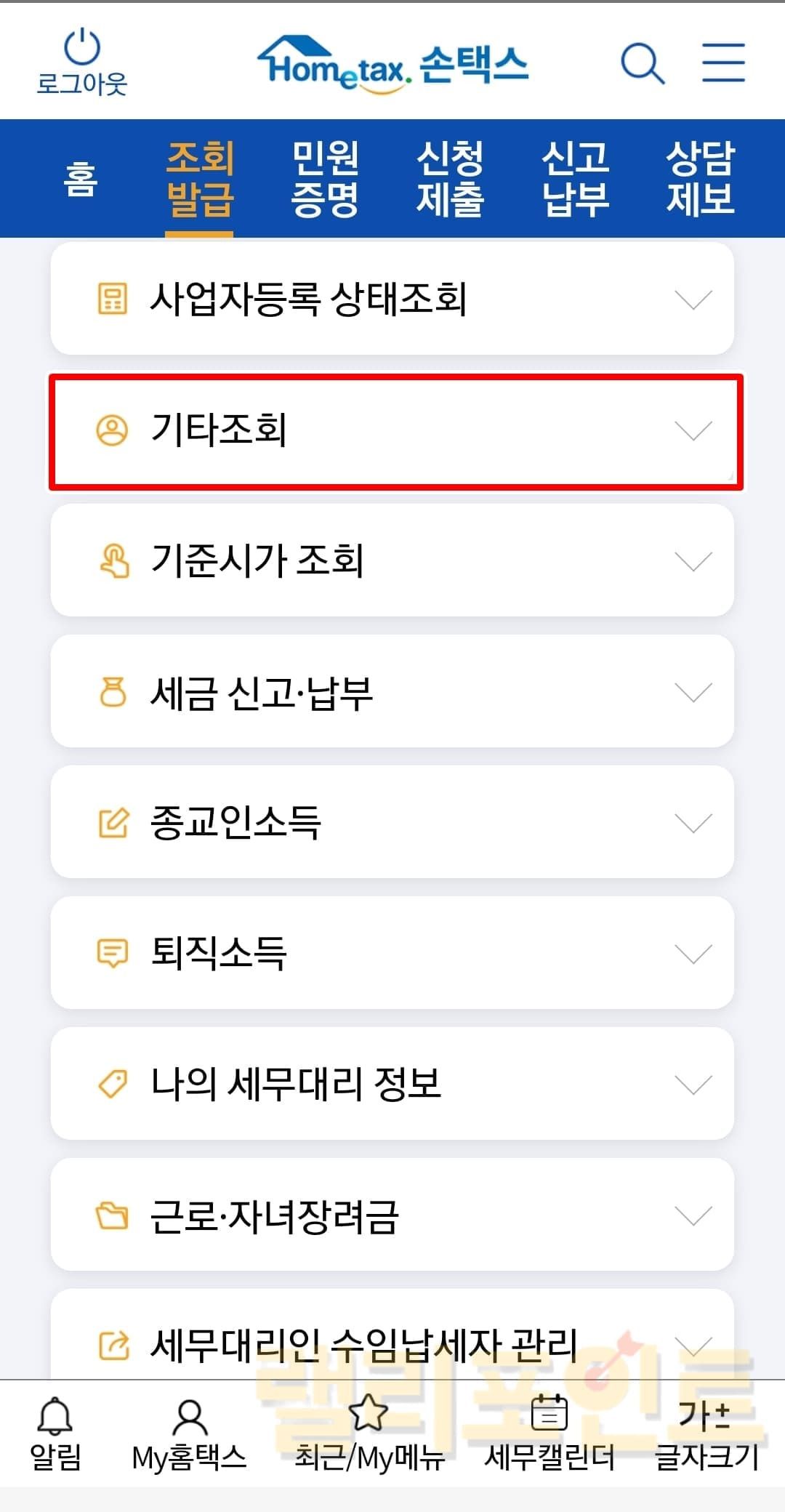Open the search magnifier icon
This screenshot has width=785, height=1512.
pos(643,63)
